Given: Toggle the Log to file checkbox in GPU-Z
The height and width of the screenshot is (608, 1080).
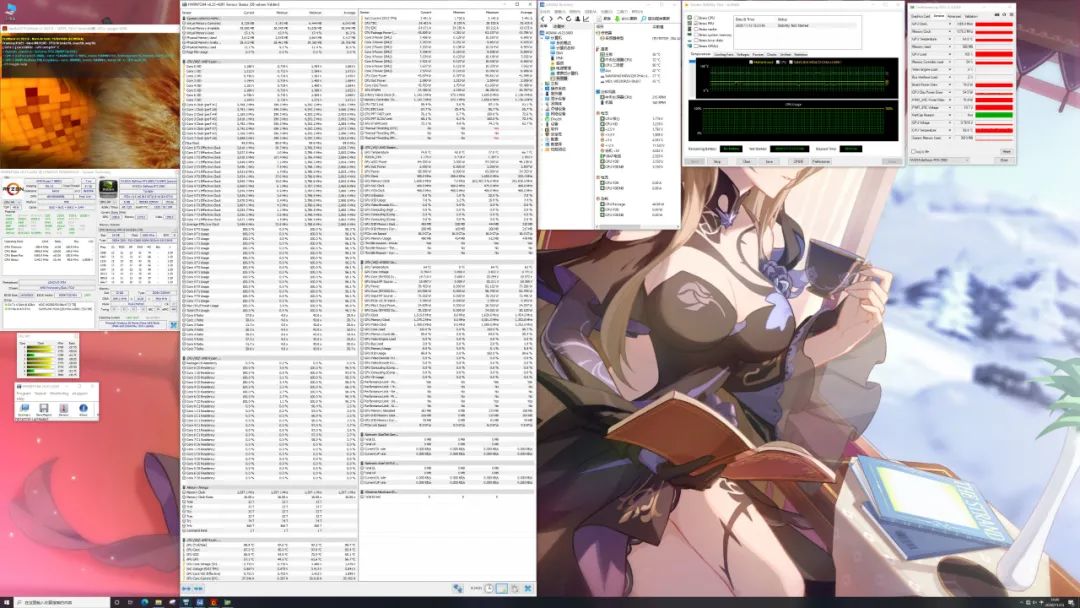Looking at the screenshot, I should pyautogui.click(x=912, y=151).
